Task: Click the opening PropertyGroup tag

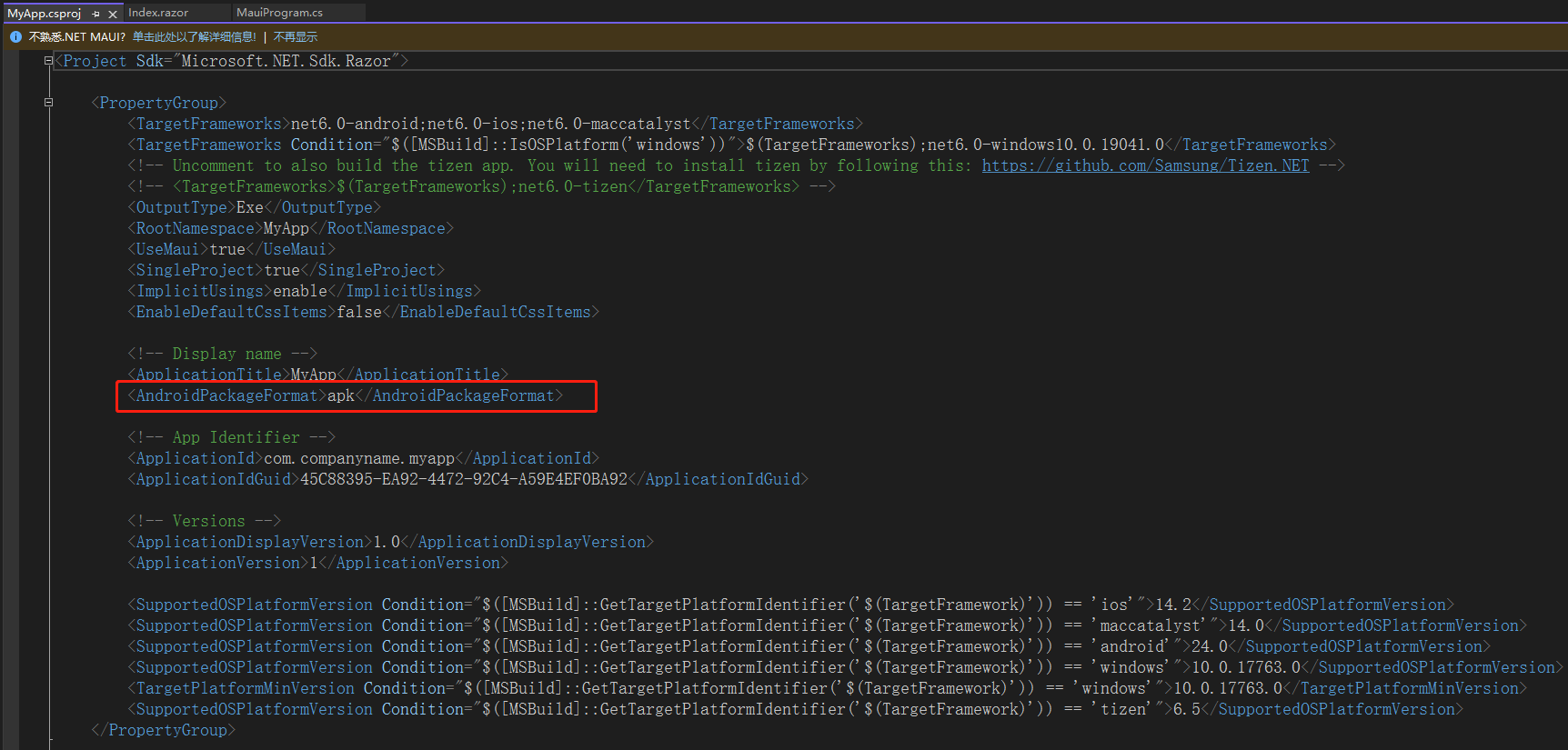Action: point(159,103)
